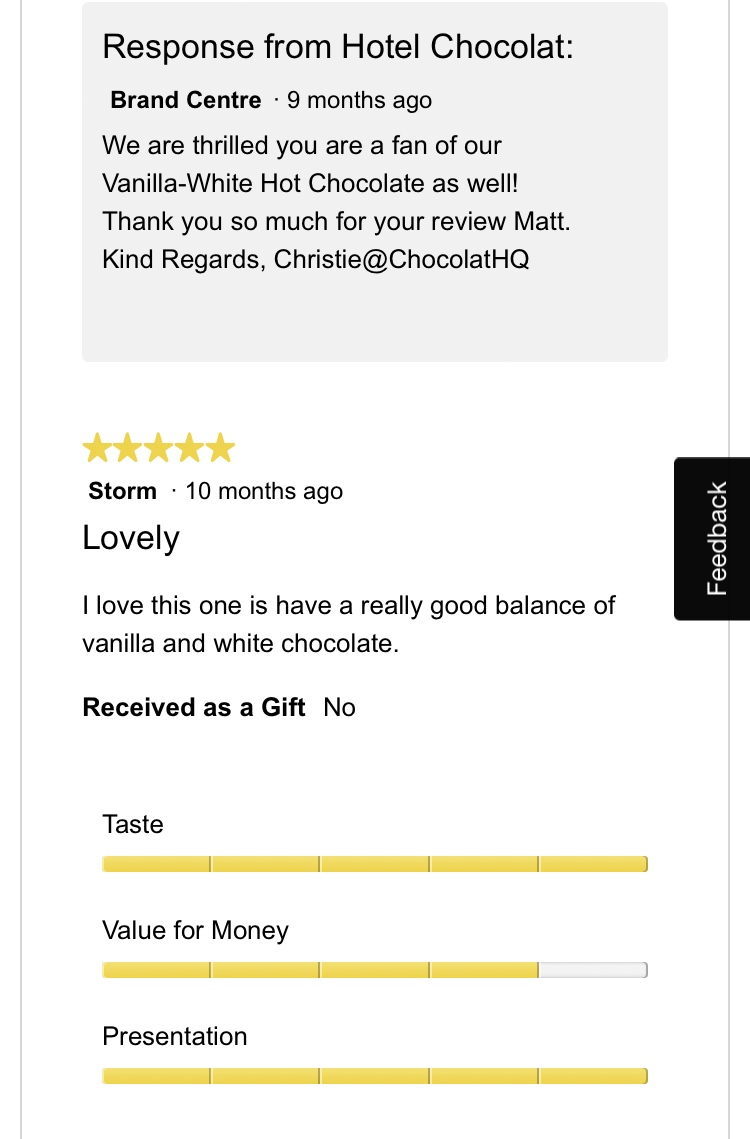Screen dimensions: 750x1139
Task: Click the Value for Money rating bar
Action: pos(374,970)
